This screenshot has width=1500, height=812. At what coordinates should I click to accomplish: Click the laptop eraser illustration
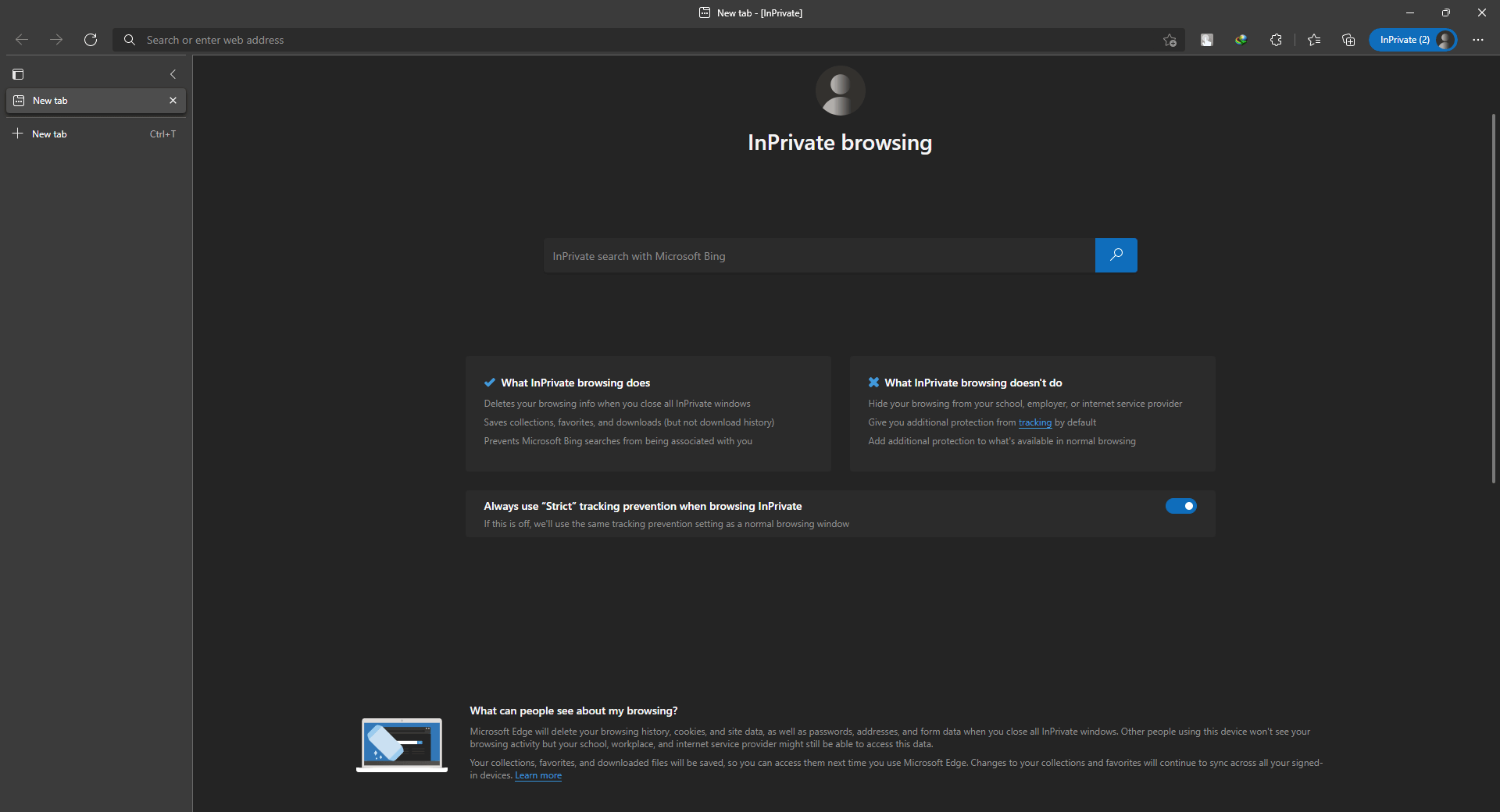tap(402, 745)
